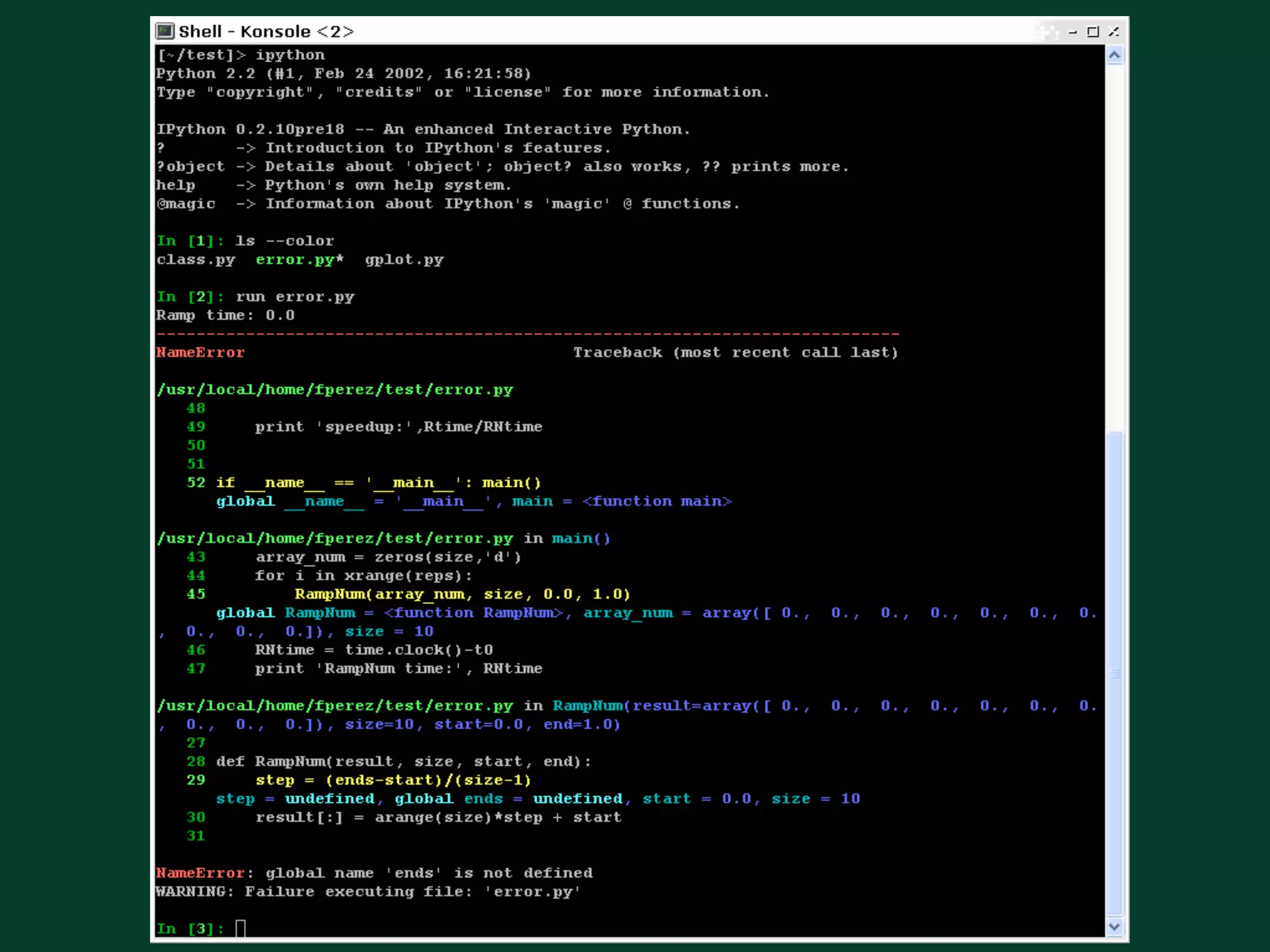Close the Shell - Konsole window

tap(1114, 32)
